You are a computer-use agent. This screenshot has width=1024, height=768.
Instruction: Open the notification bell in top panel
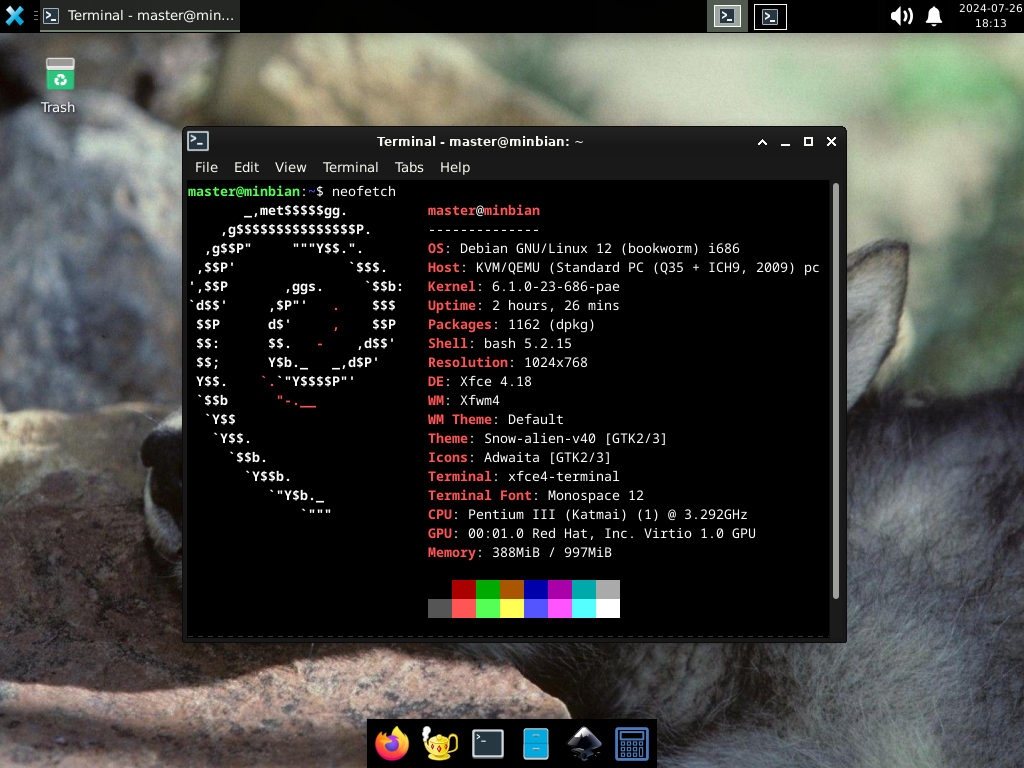click(934, 16)
